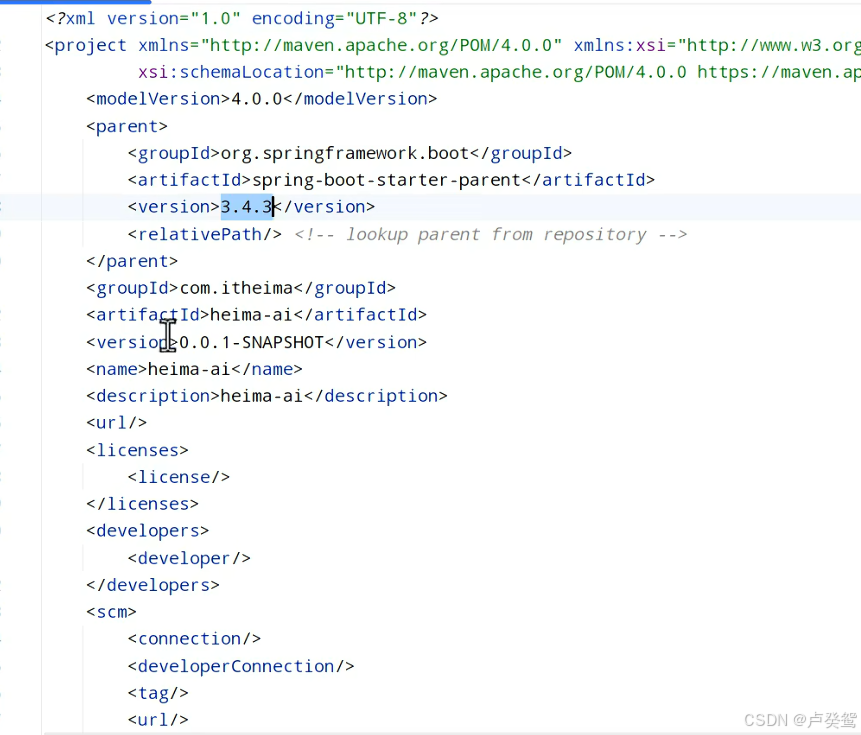
Task: Click the 0.0.1-SNAPSHOT version value
Action: tap(251, 343)
